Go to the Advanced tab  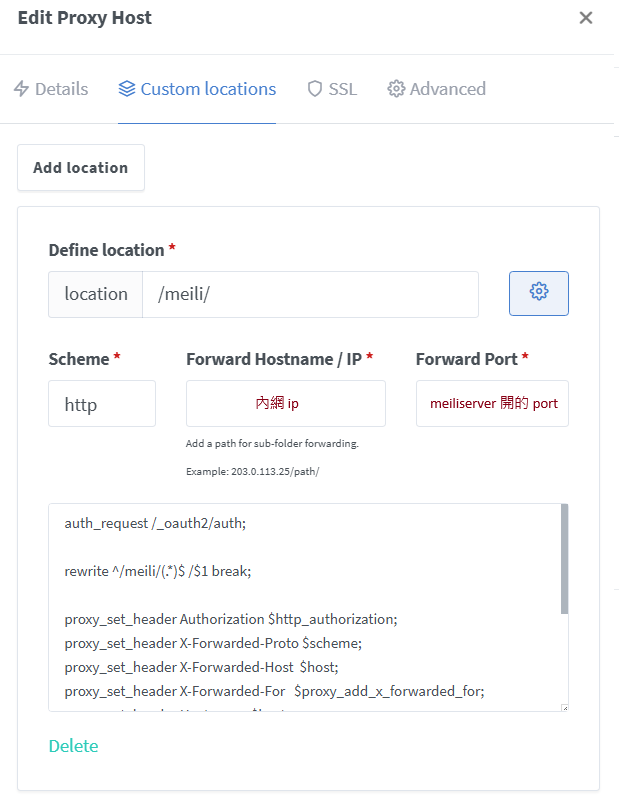pyautogui.click(x=447, y=89)
